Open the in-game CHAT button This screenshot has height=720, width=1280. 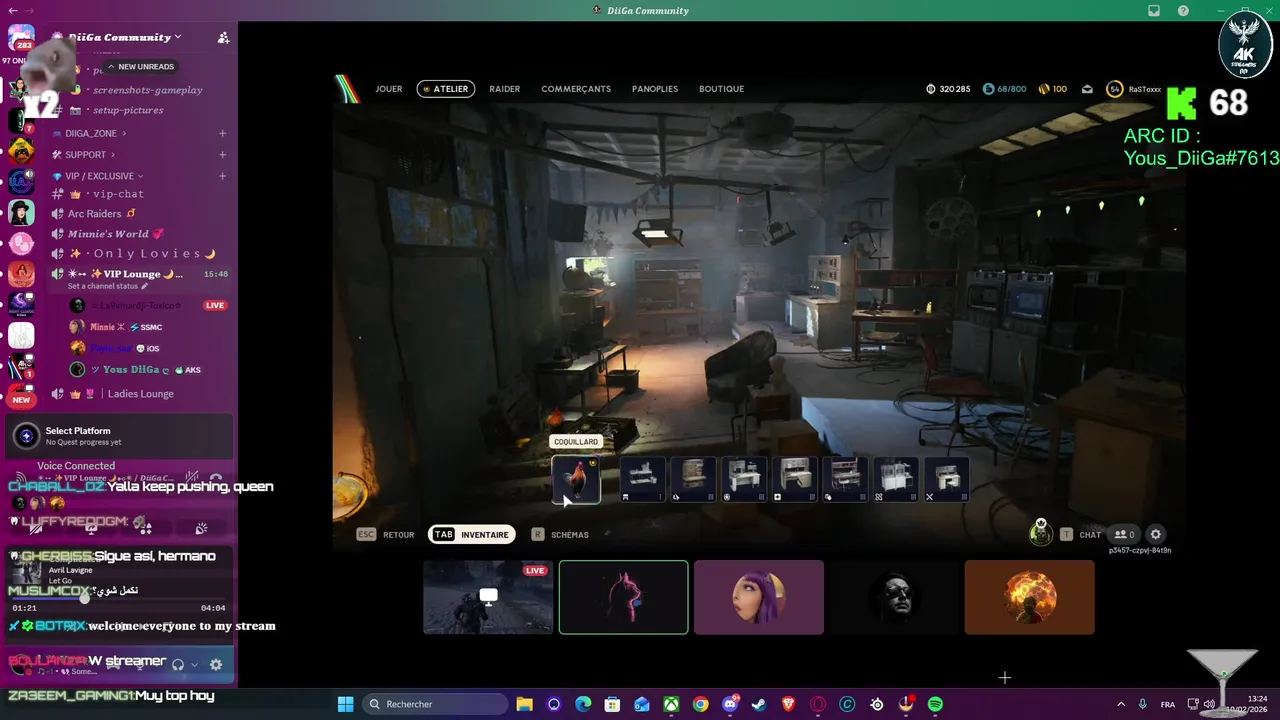pos(1081,535)
